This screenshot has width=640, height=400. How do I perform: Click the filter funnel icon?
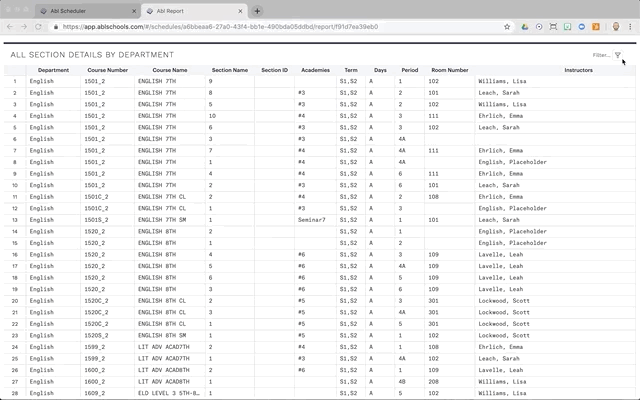tap(618, 55)
